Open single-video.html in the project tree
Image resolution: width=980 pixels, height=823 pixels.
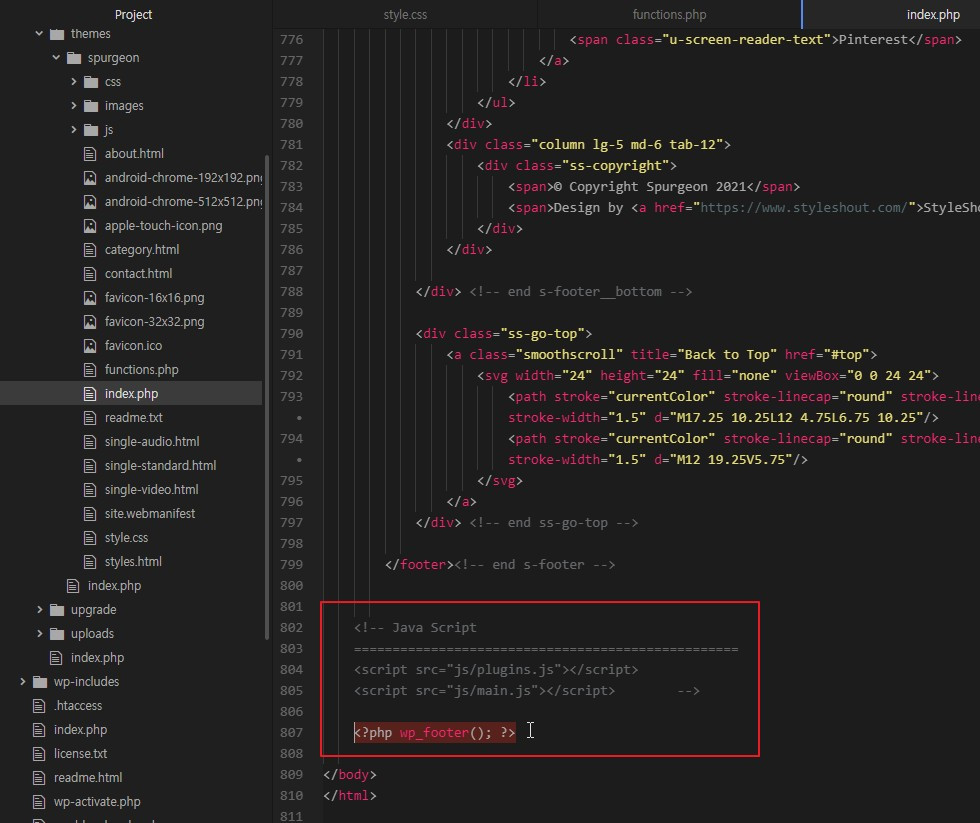[151, 489]
